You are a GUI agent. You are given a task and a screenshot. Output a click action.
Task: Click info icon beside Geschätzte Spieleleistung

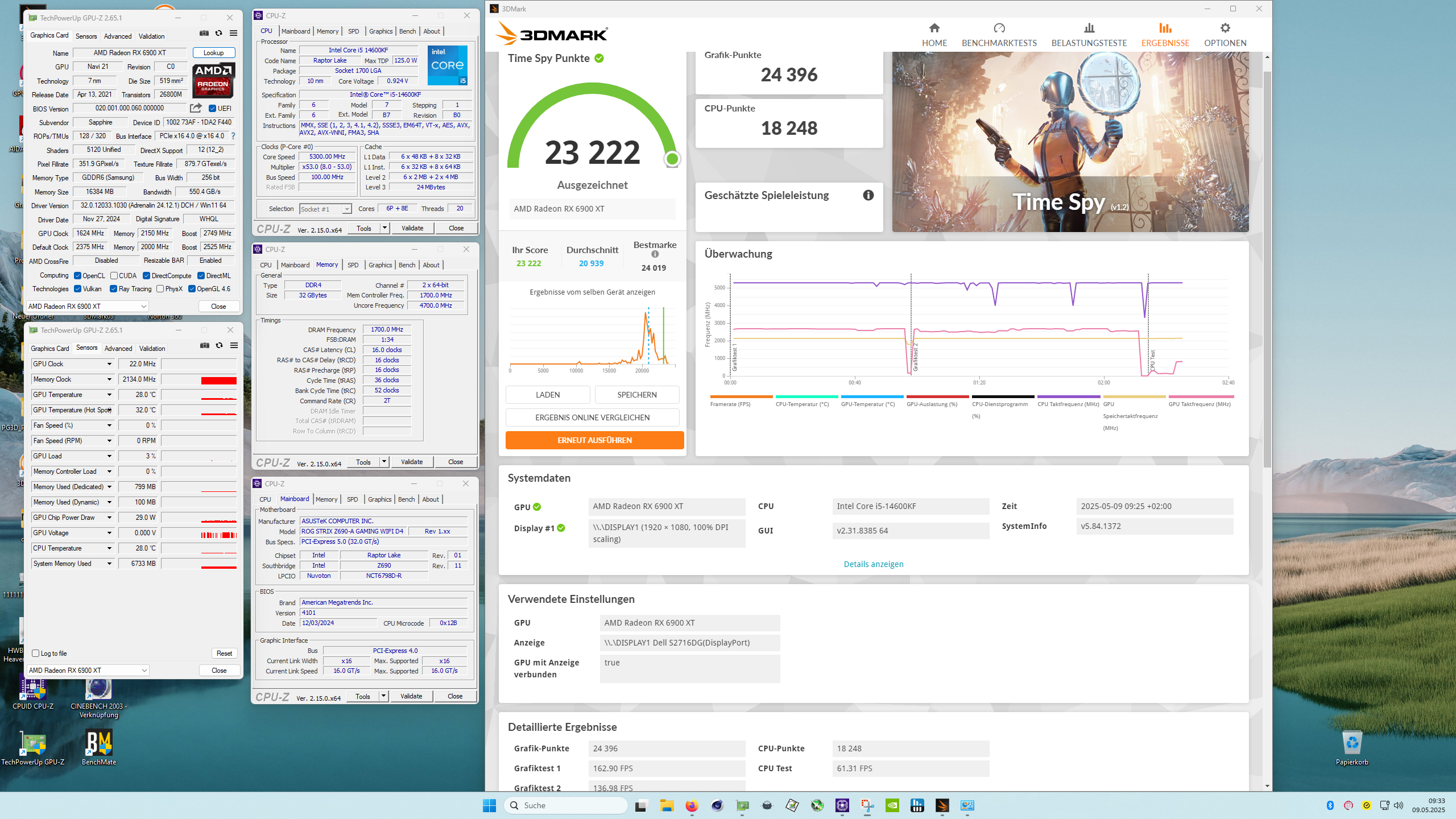868,195
